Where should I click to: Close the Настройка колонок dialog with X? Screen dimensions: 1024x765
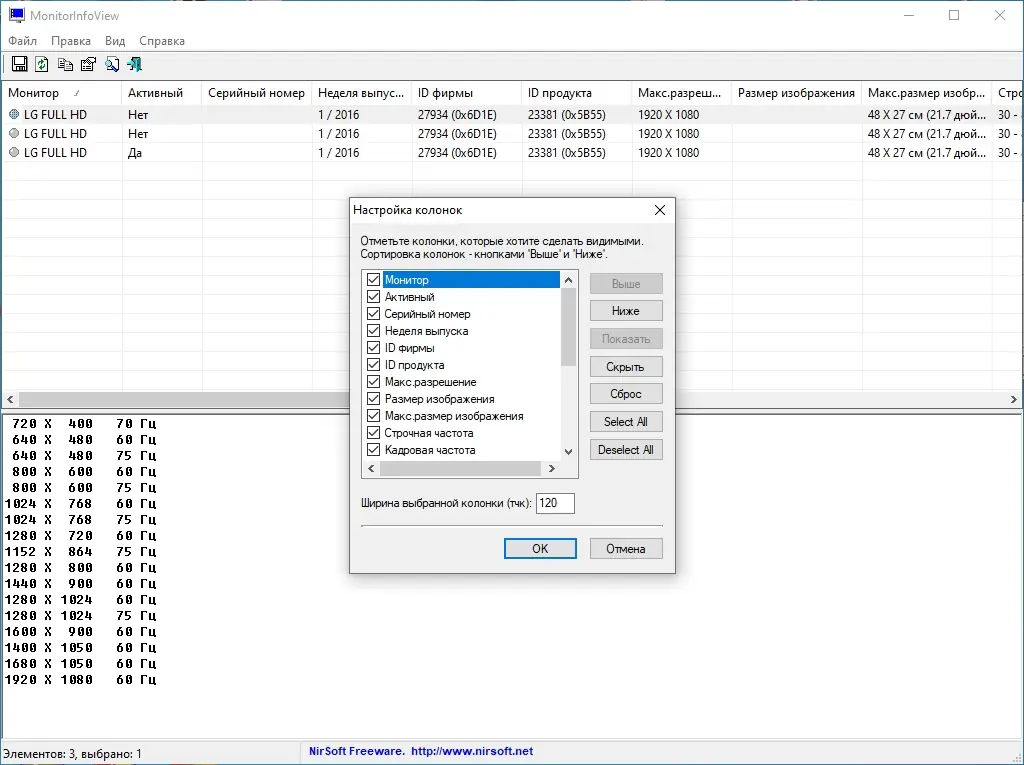click(x=660, y=210)
